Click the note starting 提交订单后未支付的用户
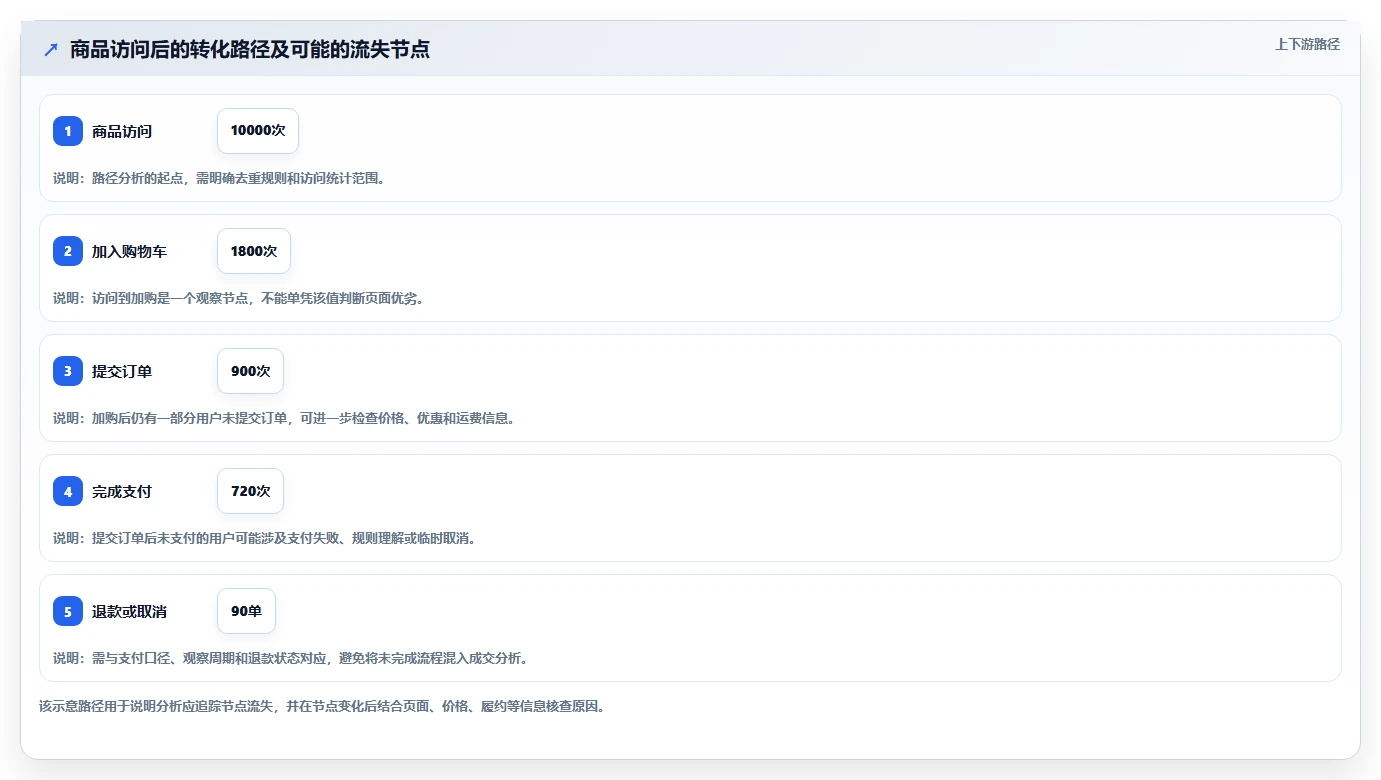The height and width of the screenshot is (780, 1381). (x=265, y=538)
